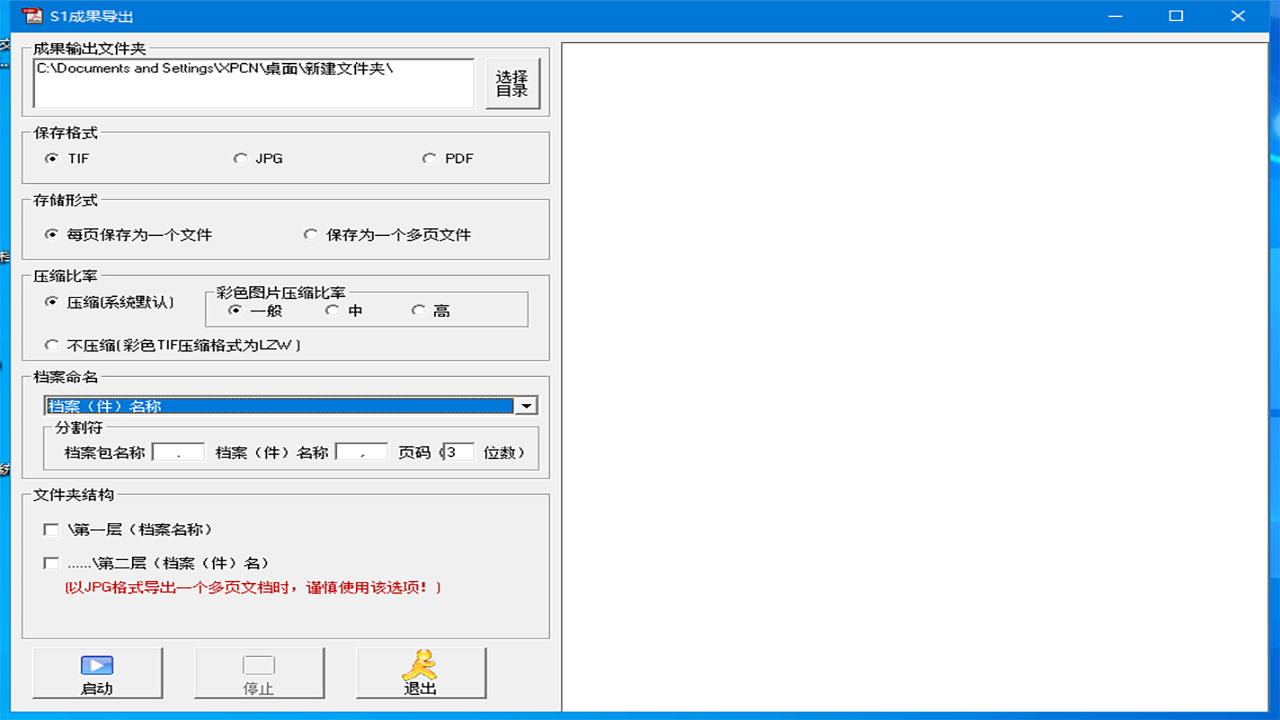Set color compression ratio to 中
The image size is (1280, 720).
point(332,311)
